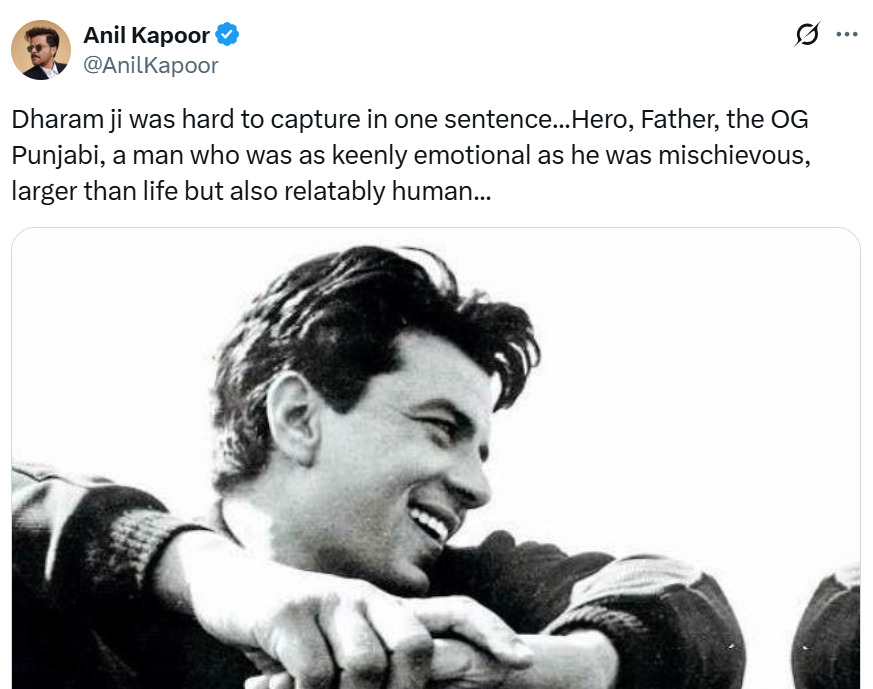This screenshot has width=873, height=689.
Task: Click the words 'larger than life' in the tweet
Action: 93,191
